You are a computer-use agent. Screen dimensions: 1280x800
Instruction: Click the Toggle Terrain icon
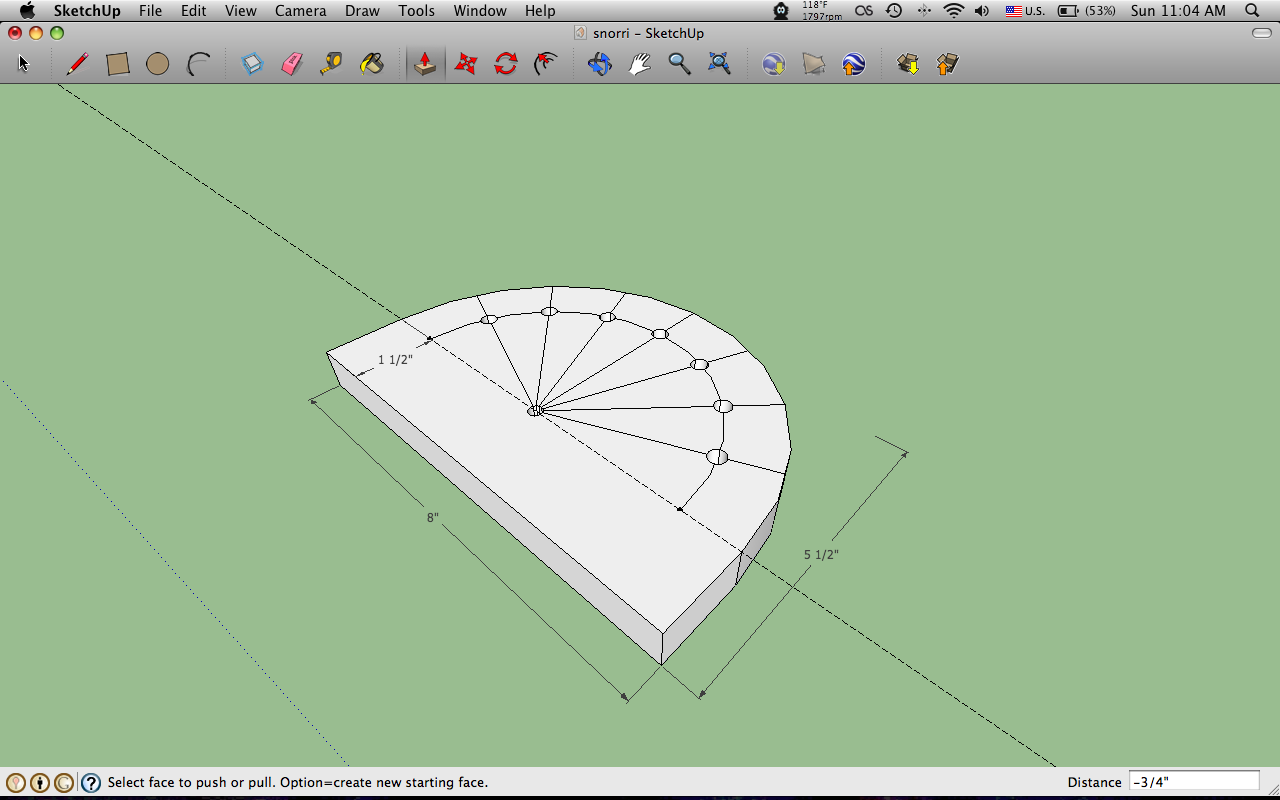[x=814, y=64]
